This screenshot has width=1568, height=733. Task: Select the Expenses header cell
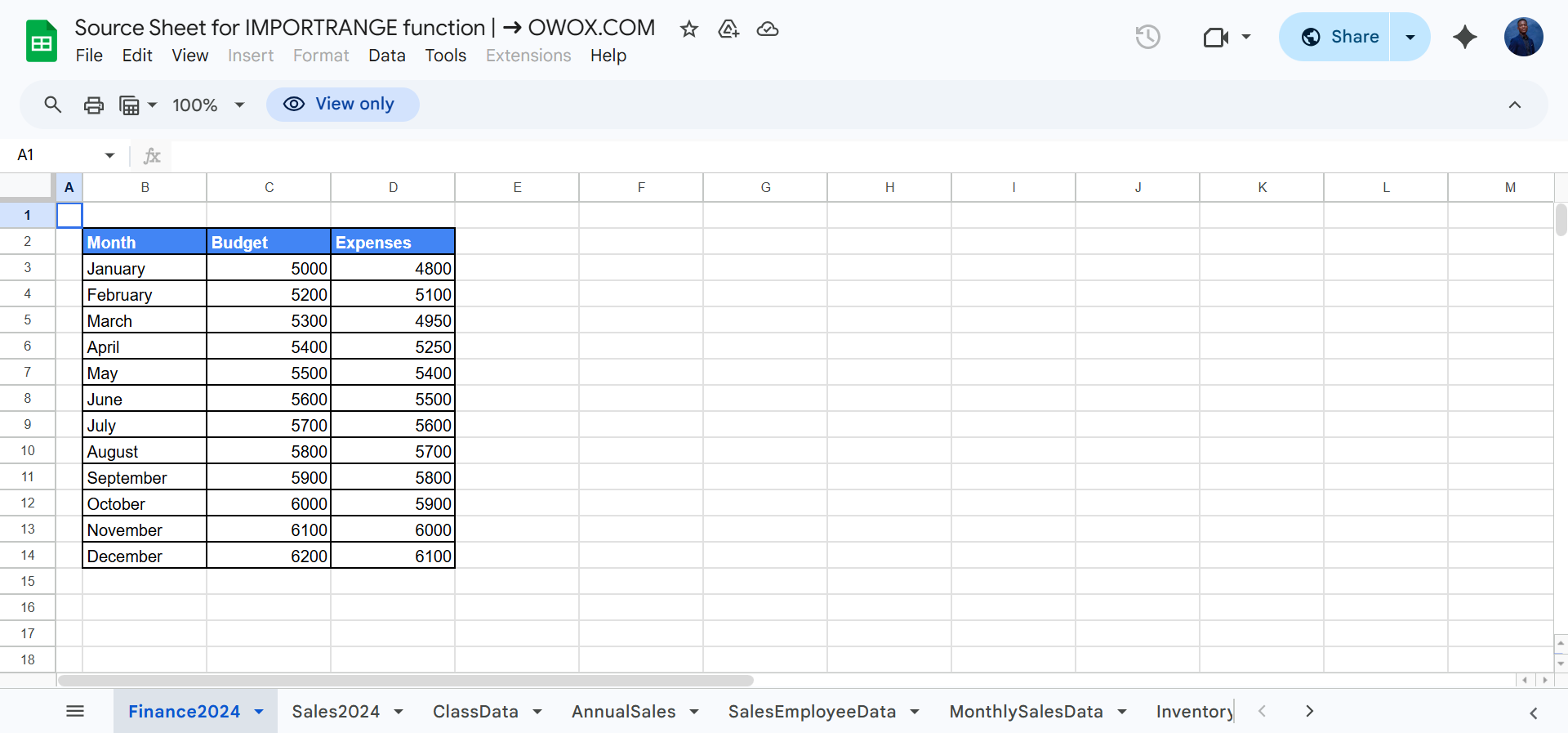tap(393, 242)
